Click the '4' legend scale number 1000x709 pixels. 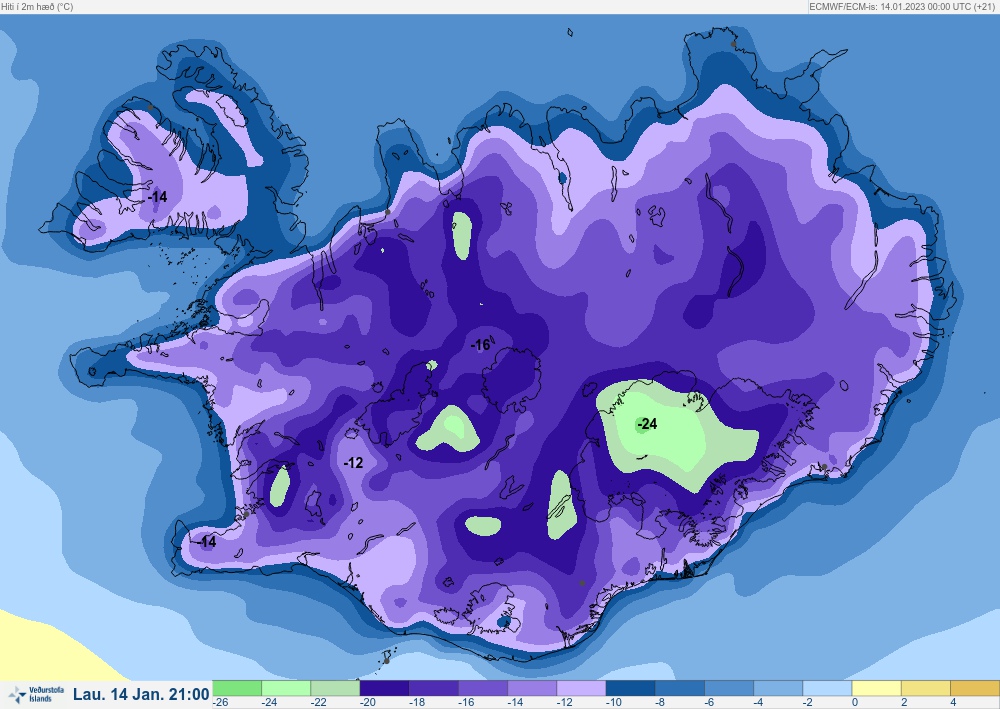pyautogui.click(x=953, y=702)
